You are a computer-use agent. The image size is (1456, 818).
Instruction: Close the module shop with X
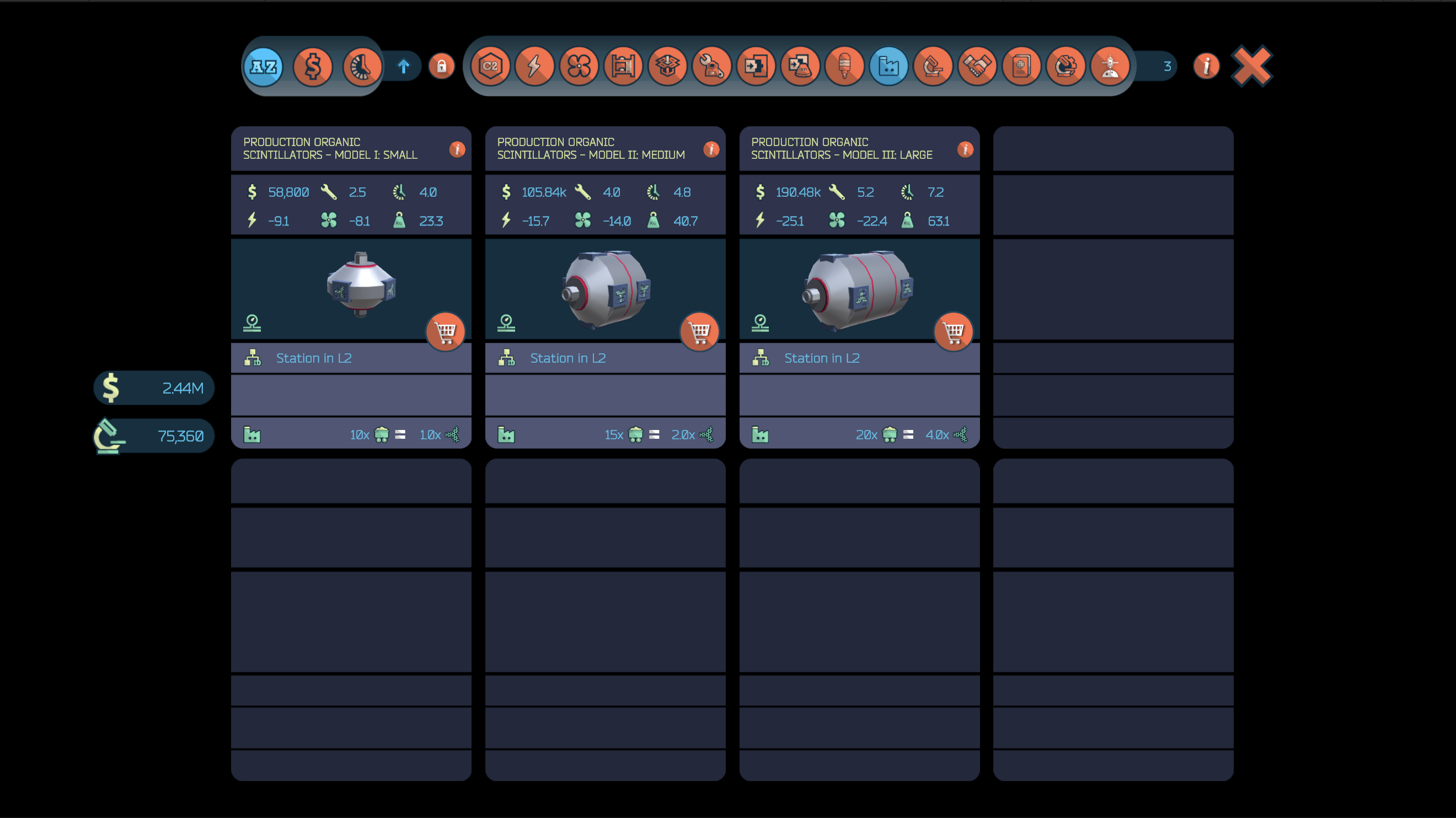point(1252,66)
